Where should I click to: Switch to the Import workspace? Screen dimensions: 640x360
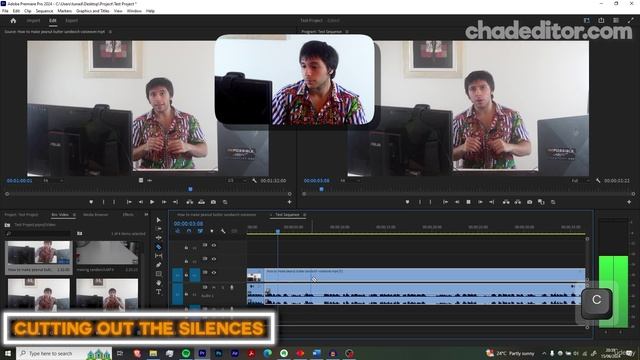33,20
